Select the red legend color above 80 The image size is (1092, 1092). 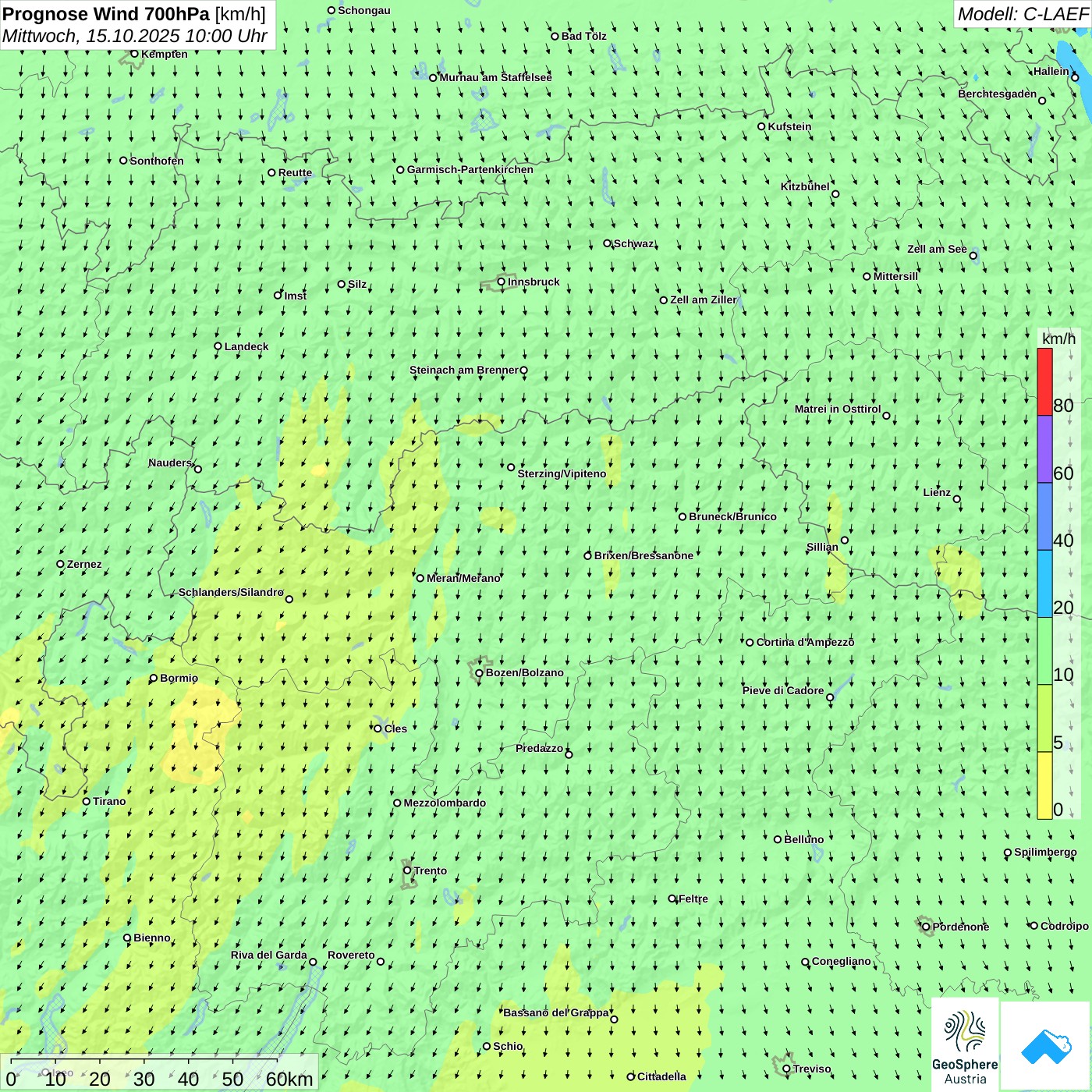(1044, 381)
